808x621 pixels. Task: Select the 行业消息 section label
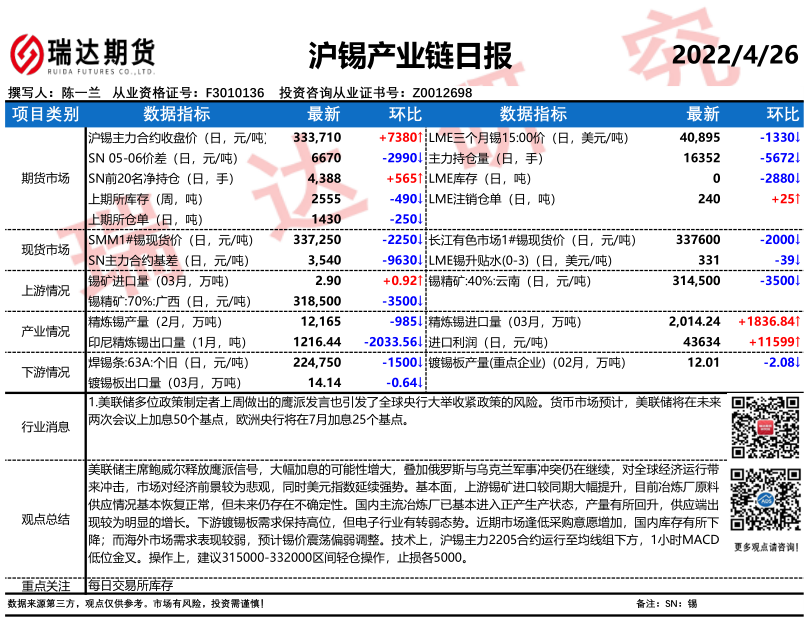[x=45, y=427]
